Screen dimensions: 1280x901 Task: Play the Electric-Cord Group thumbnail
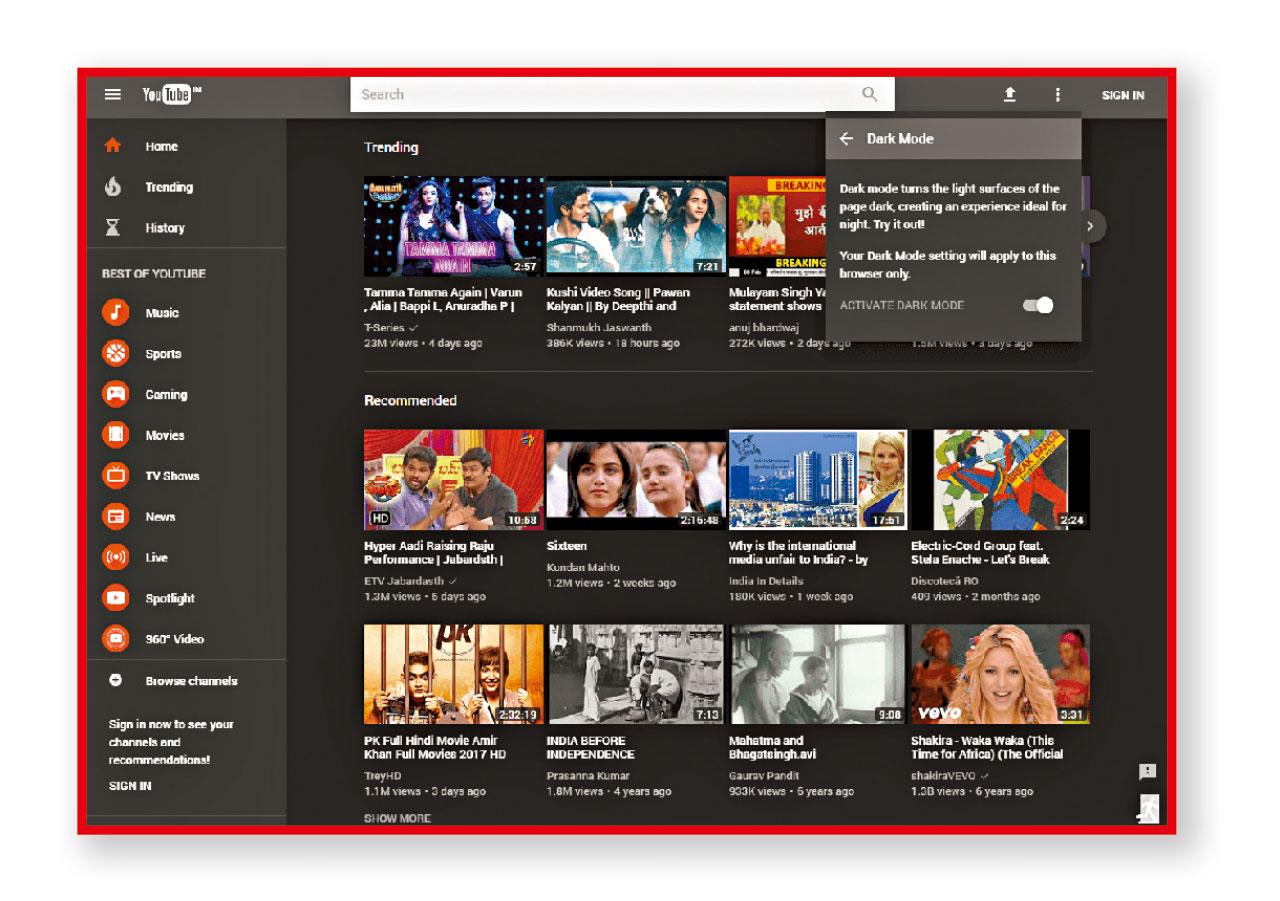(1000, 479)
